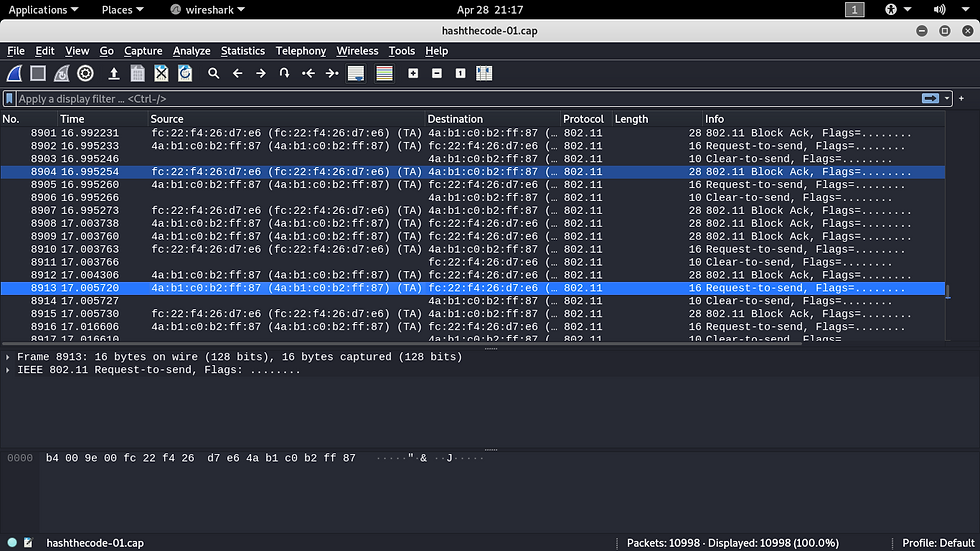This screenshot has width=980, height=551.
Task: Zoom in main window text
Action: 413,74
